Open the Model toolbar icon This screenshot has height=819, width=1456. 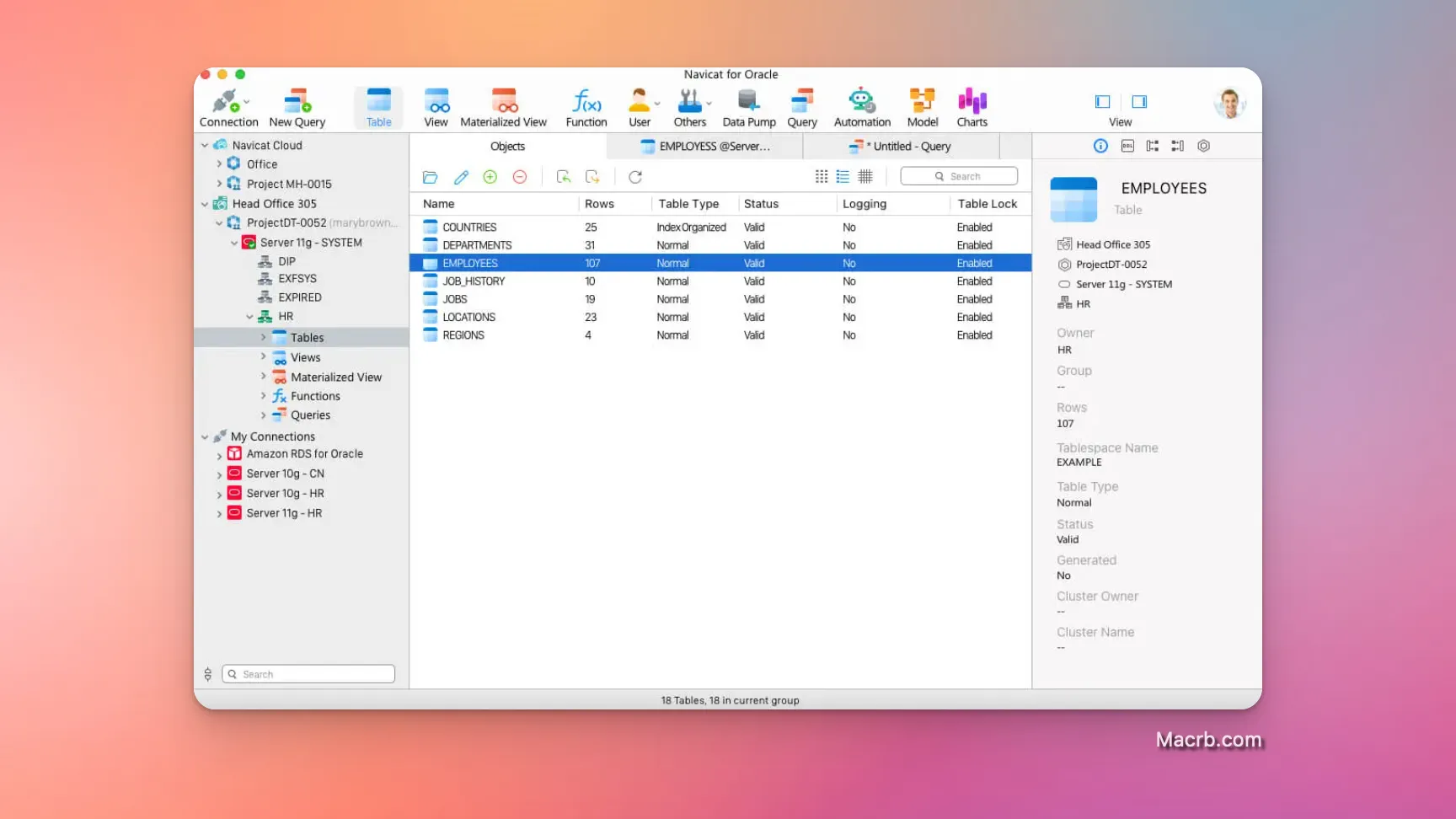[x=923, y=108]
